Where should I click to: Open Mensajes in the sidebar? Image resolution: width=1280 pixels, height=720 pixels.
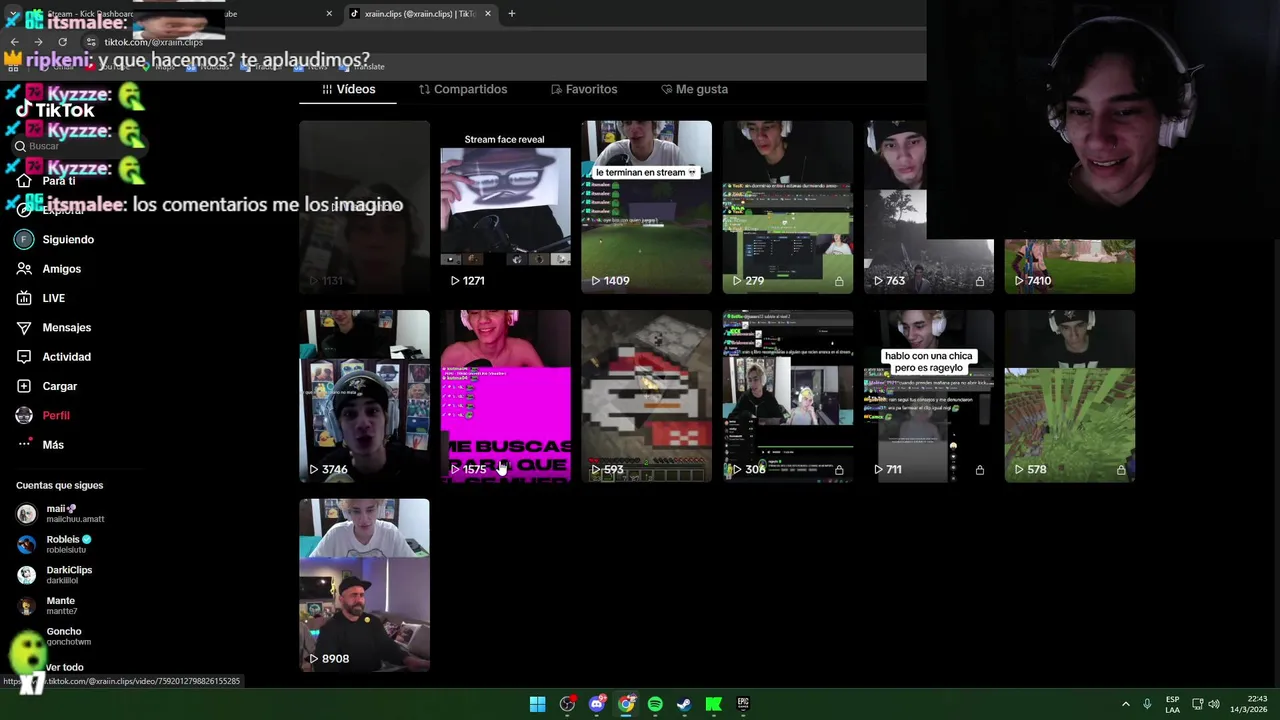pyautogui.click(x=54, y=328)
